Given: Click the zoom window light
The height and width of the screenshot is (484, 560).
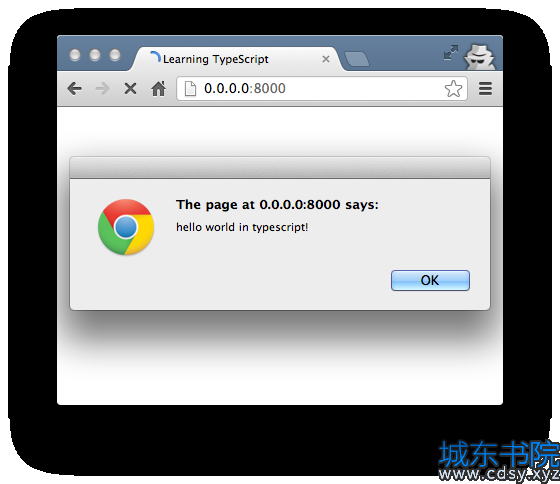Looking at the screenshot, I should coord(115,55).
